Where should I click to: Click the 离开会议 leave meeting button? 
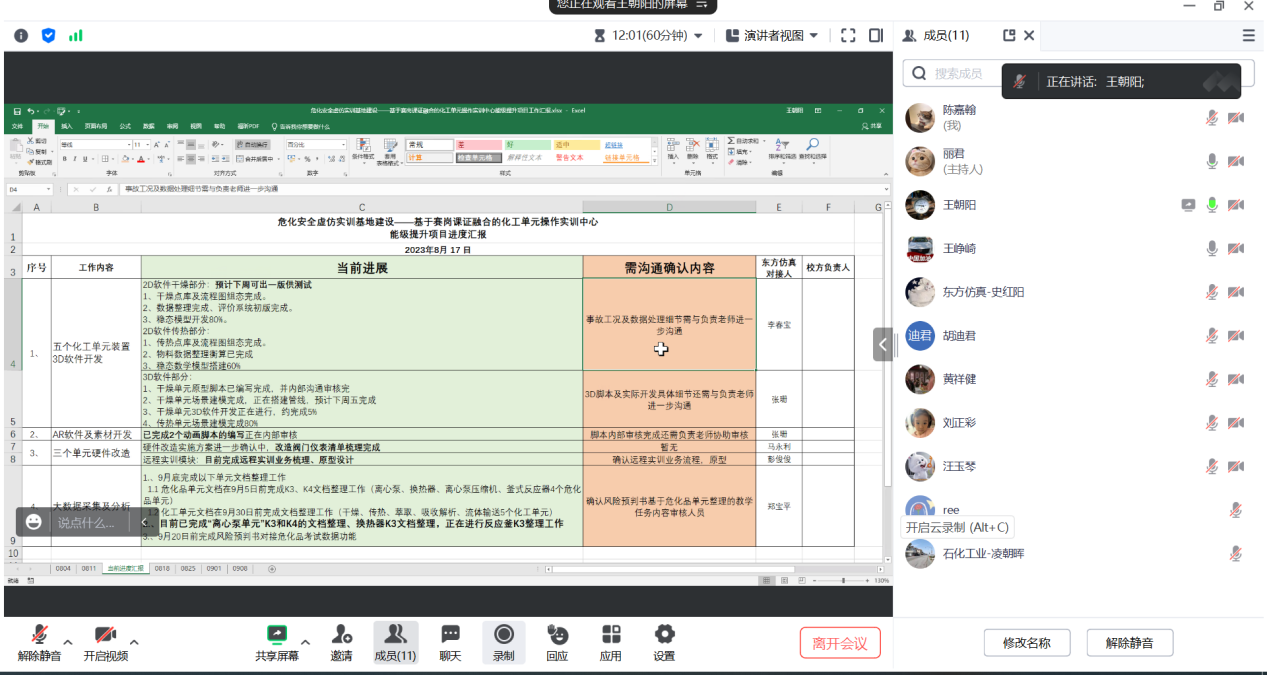tap(840, 642)
